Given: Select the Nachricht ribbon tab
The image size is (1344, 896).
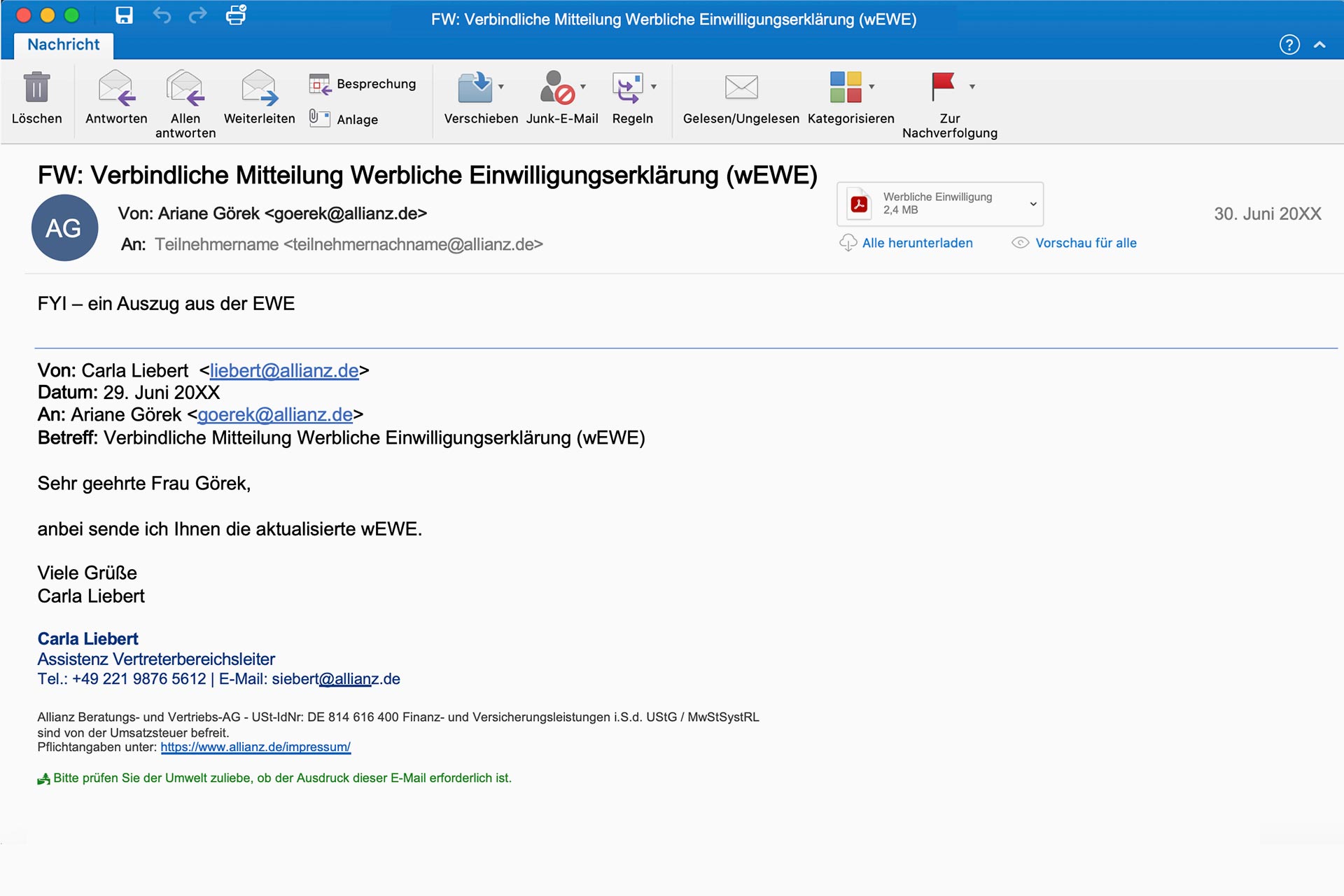Looking at the screenshot, I should point(64,45).
